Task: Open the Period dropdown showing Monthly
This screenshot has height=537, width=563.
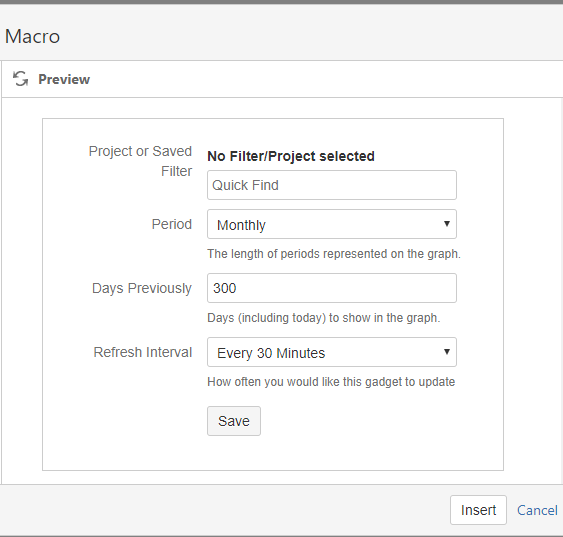Action: pyautogui.click(x=332, y=224)
